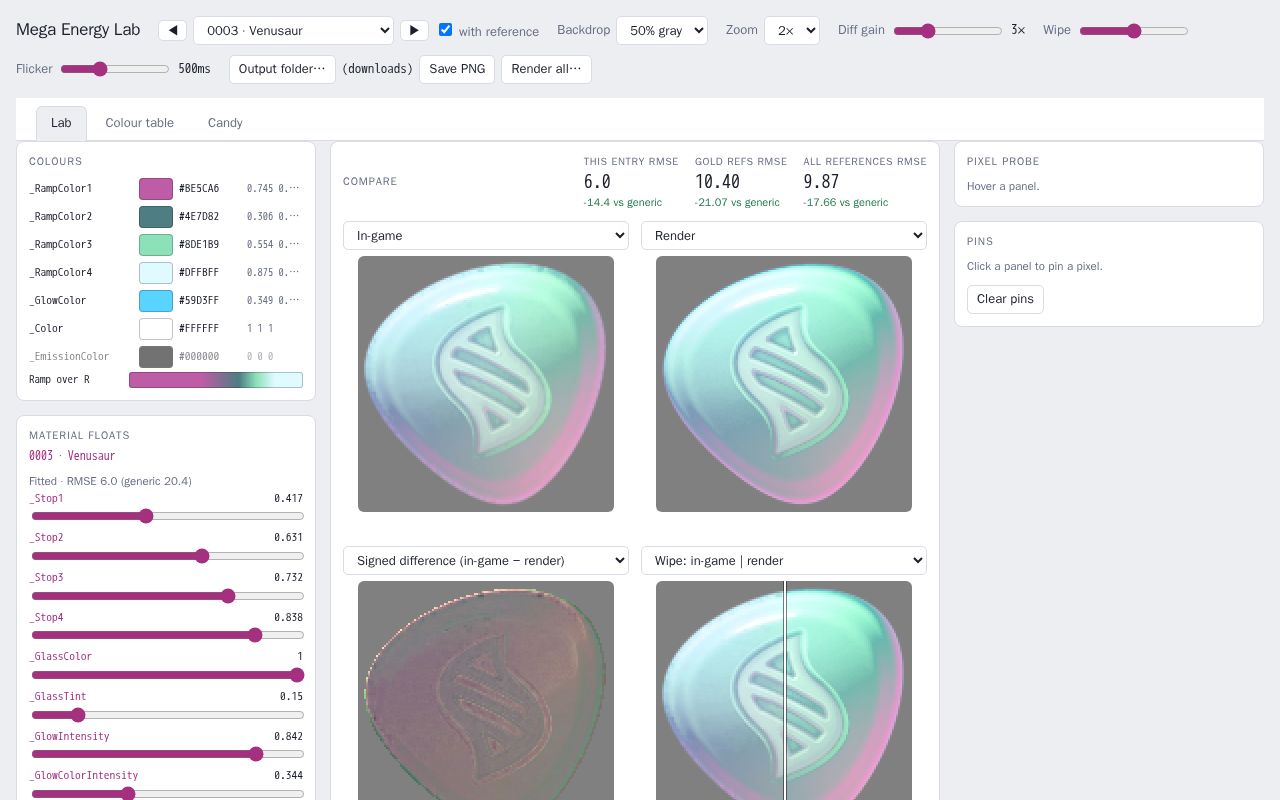Click the Clear pins button
The width and height of the screenshot is (1280, 800).
click(x=1005, y=299)
